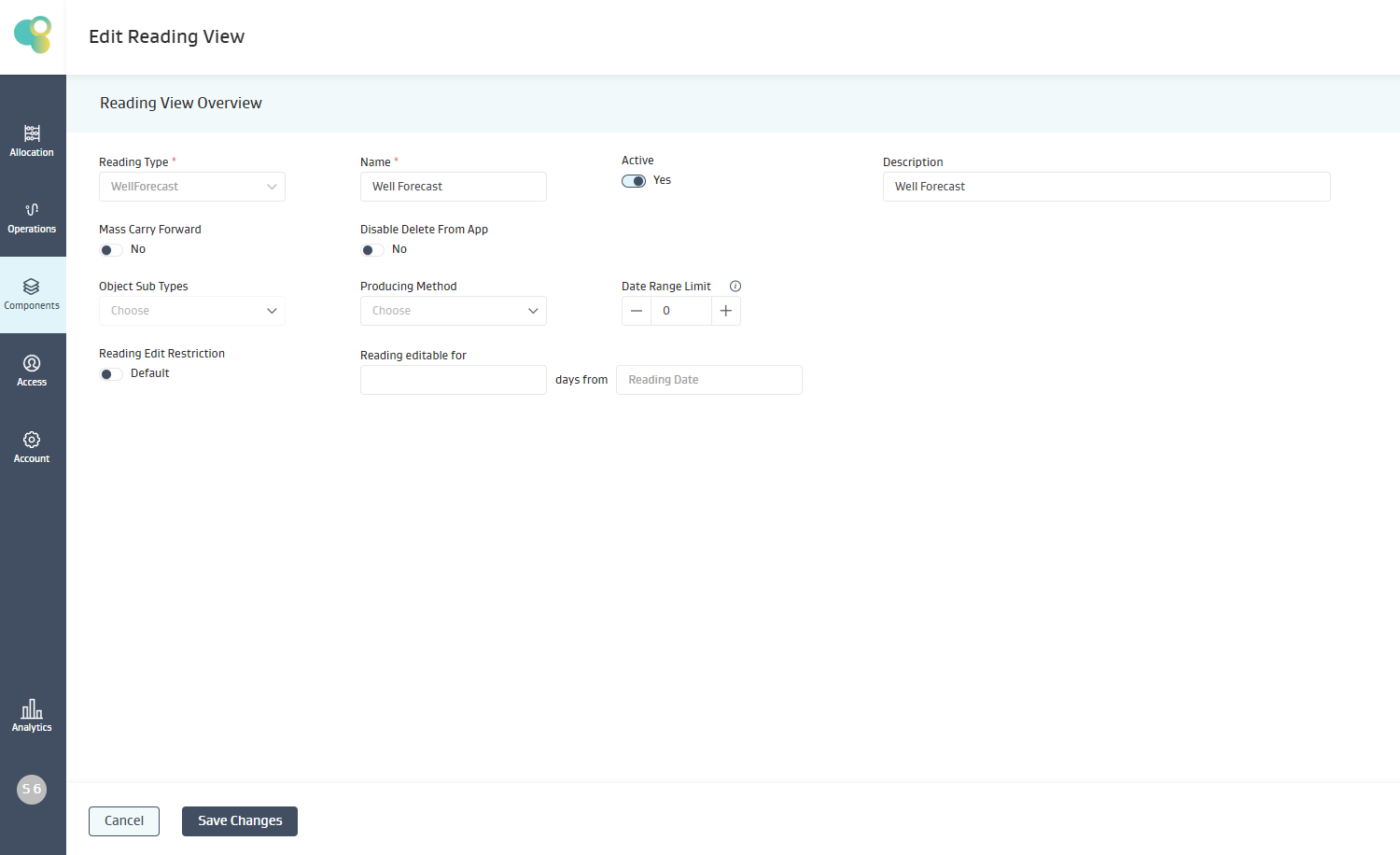Expand the Producing Method dropdown
This screenshot has height=855, width=1400.
454,311
